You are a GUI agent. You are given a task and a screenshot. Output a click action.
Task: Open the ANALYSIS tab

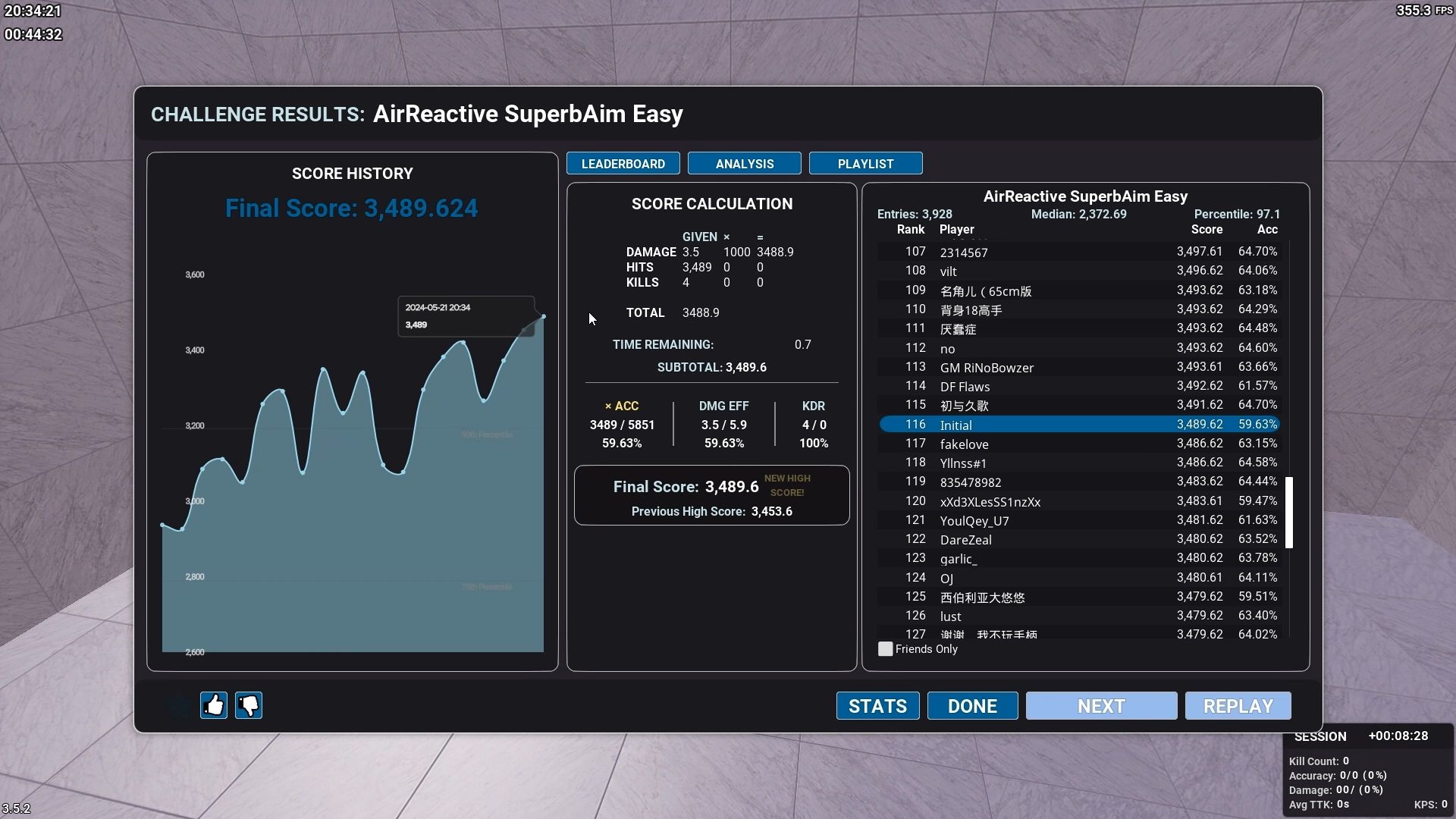tap(744, 163)
